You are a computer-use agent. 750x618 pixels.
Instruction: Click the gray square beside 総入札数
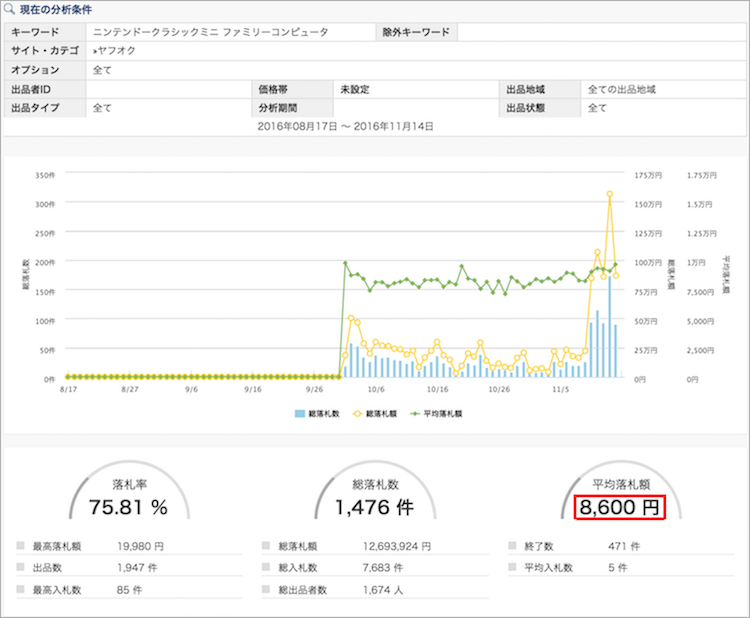pos(267,568)
